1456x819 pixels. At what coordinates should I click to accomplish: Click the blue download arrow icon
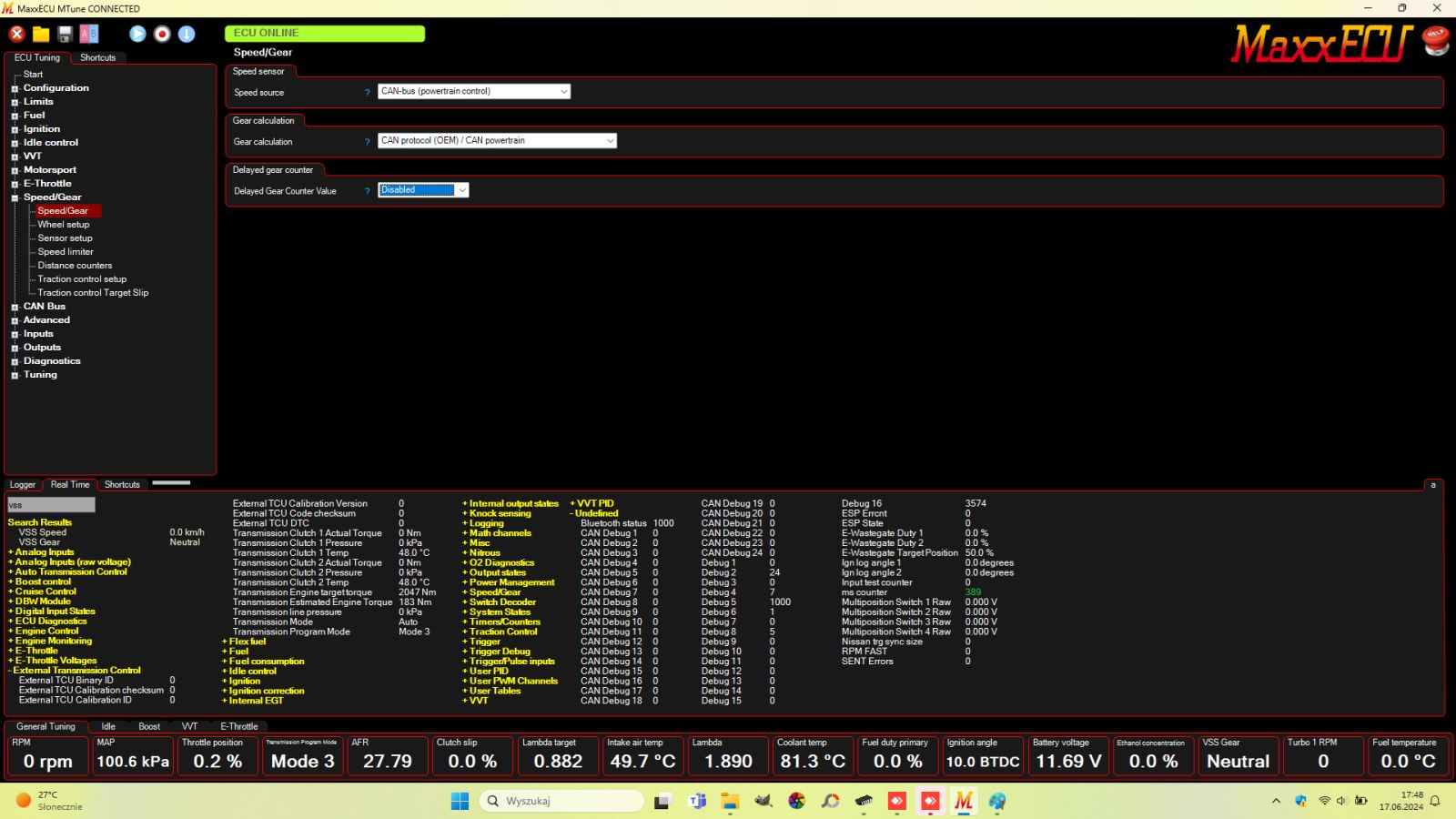pos(187,34)
